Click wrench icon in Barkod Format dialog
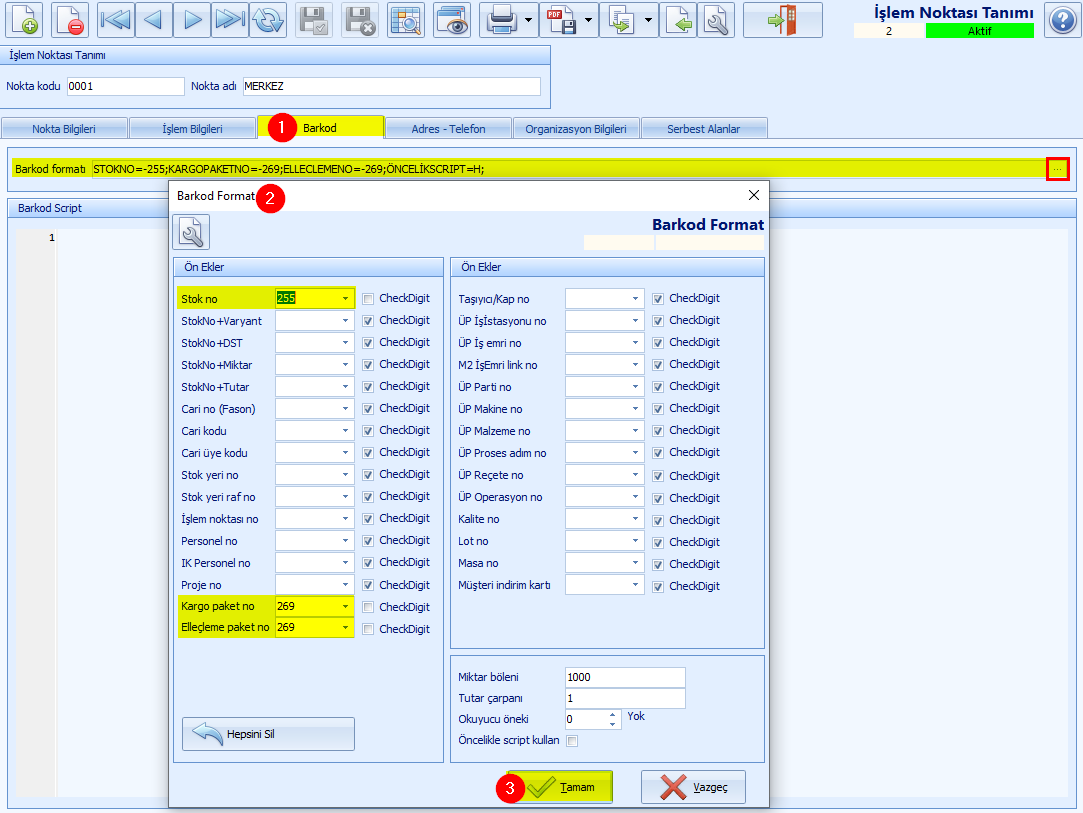 pyautogui.click(x=191, y=233)
